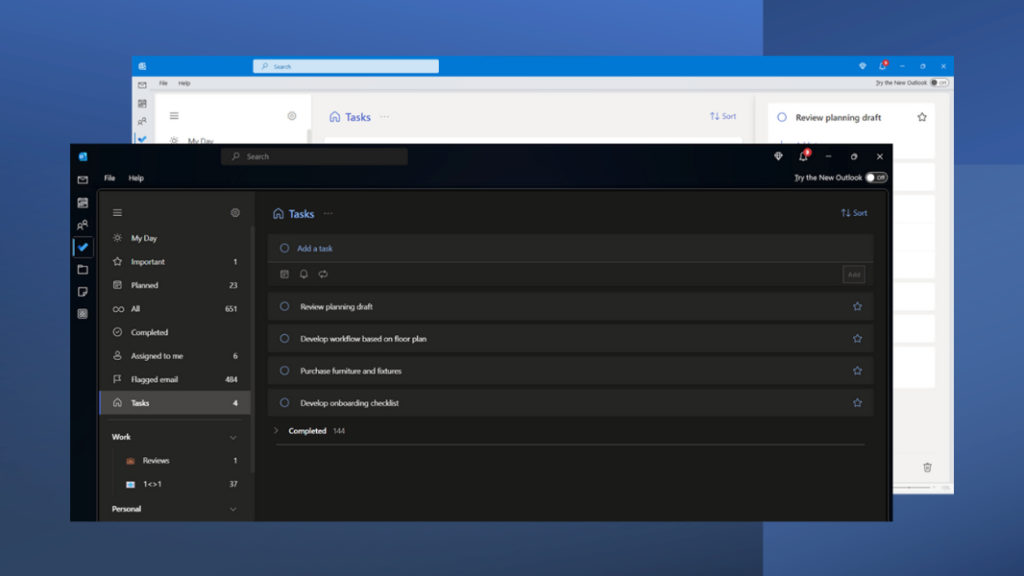1024x576 pixels.
Task: Click inside the Search field at the top
Action: 314,156
